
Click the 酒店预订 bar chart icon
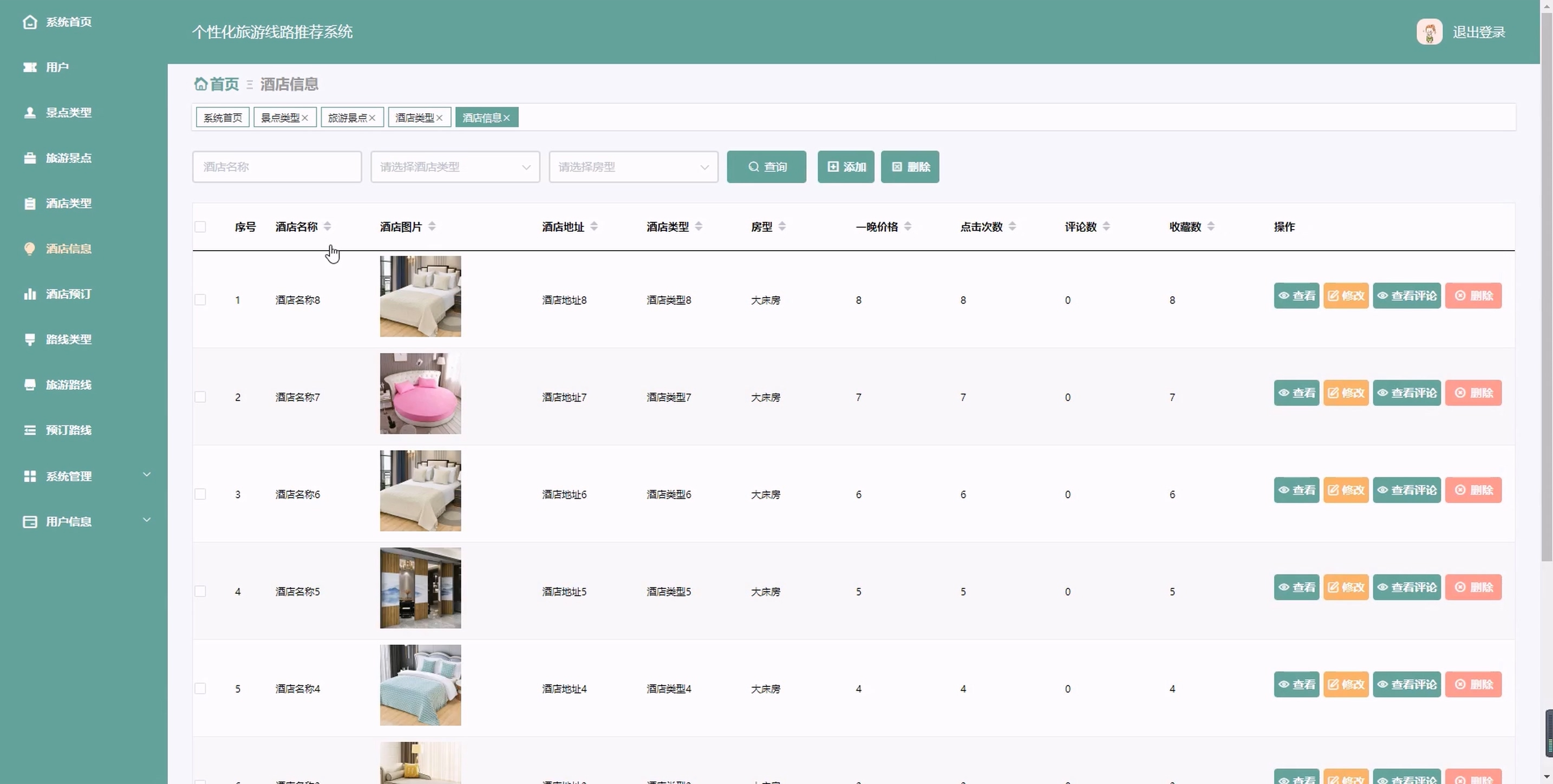30,294
